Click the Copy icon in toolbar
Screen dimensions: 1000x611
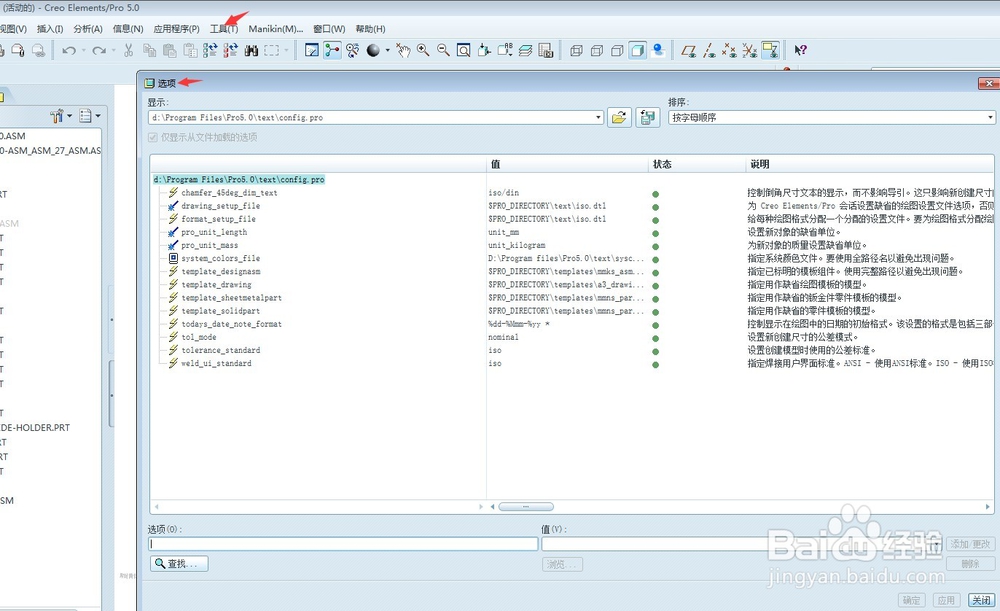coord(149,50)
